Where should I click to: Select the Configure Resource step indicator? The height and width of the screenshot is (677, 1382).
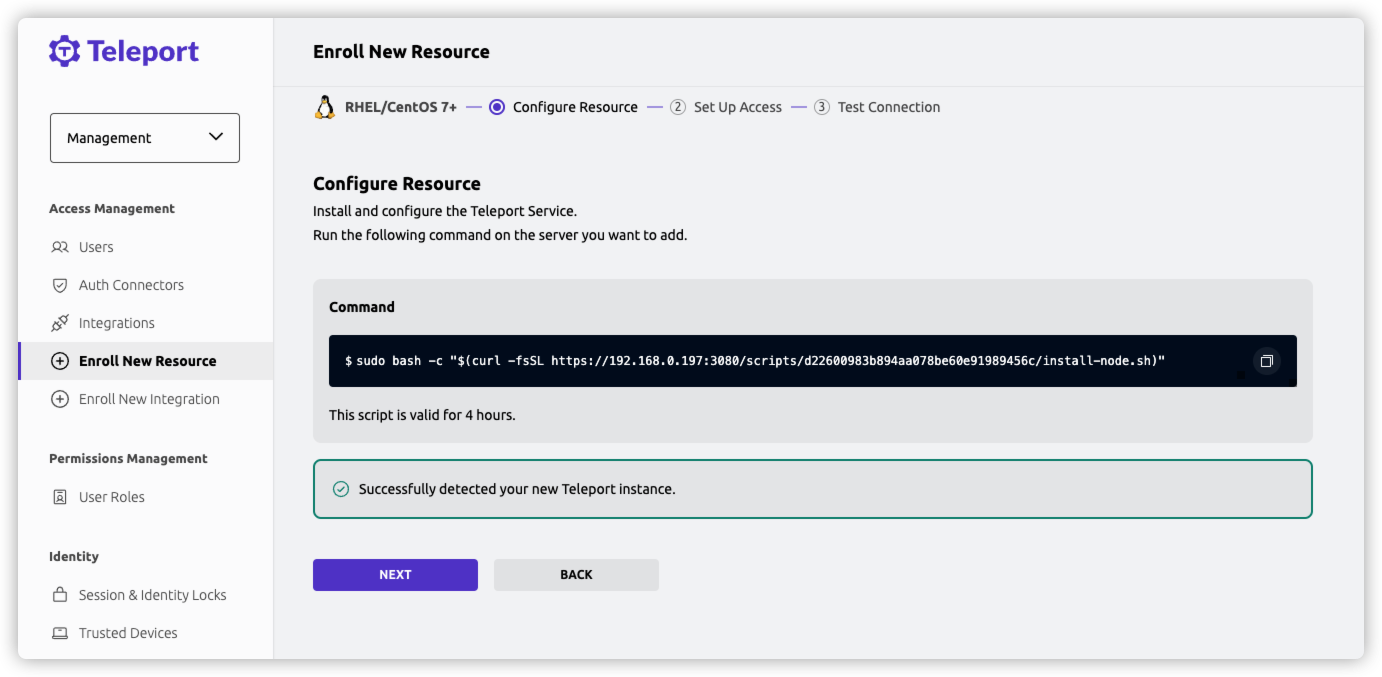(563, 107)
